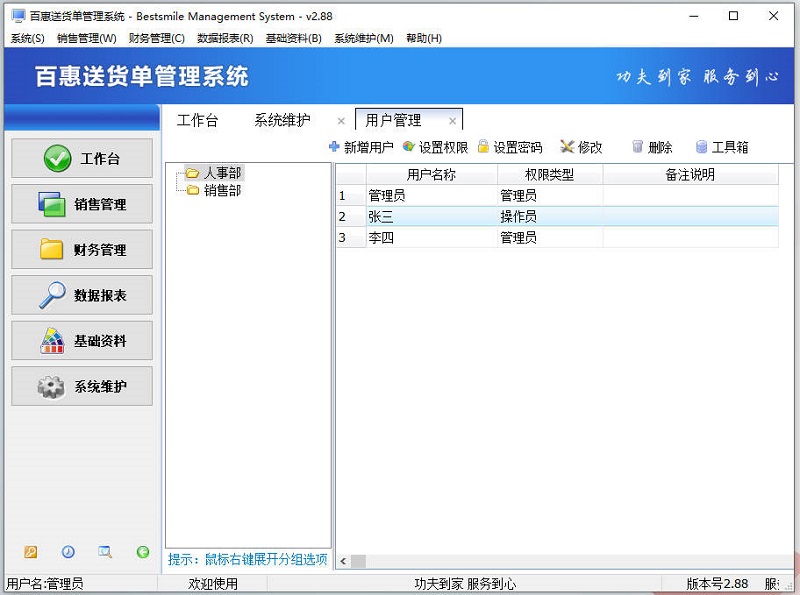
Task: Click the clock icon at bottom left
Action: (67, 551)
